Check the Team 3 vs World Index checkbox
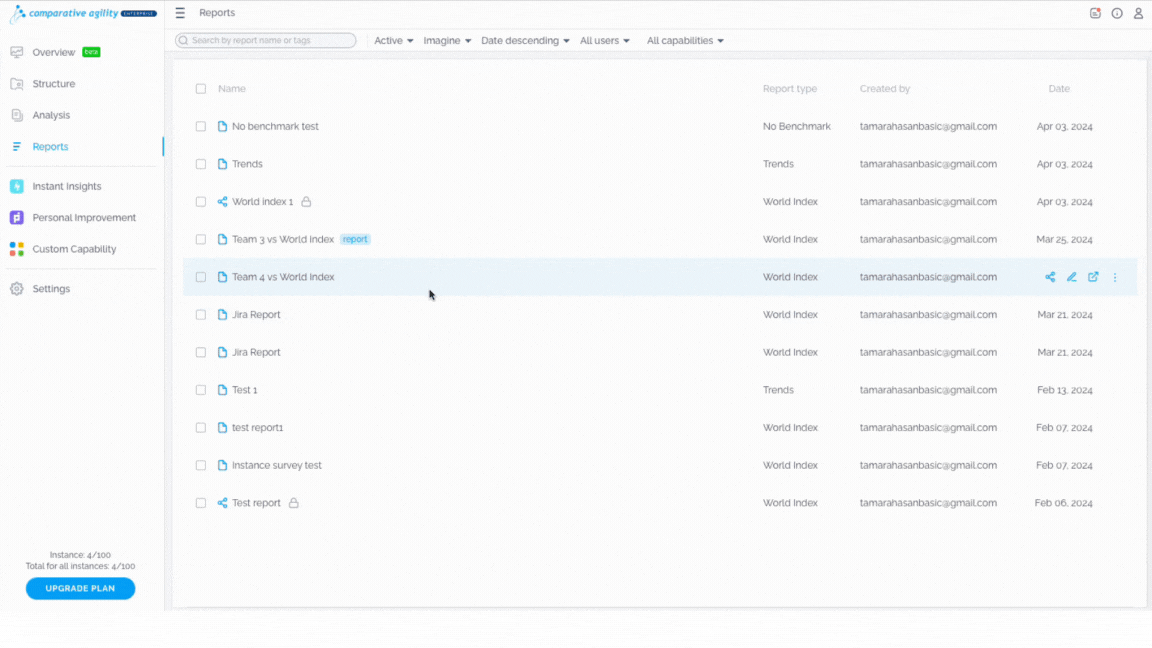Screen dimensions: 1152x648 pyautogui.click(x=201, y=240)
